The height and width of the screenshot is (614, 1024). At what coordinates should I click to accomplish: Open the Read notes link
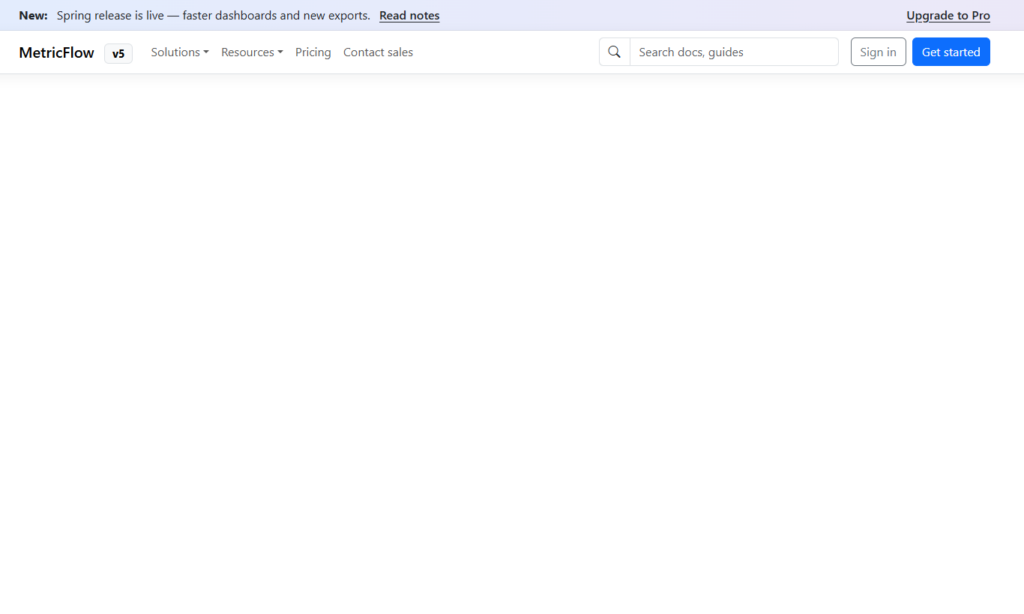point(409,16)
